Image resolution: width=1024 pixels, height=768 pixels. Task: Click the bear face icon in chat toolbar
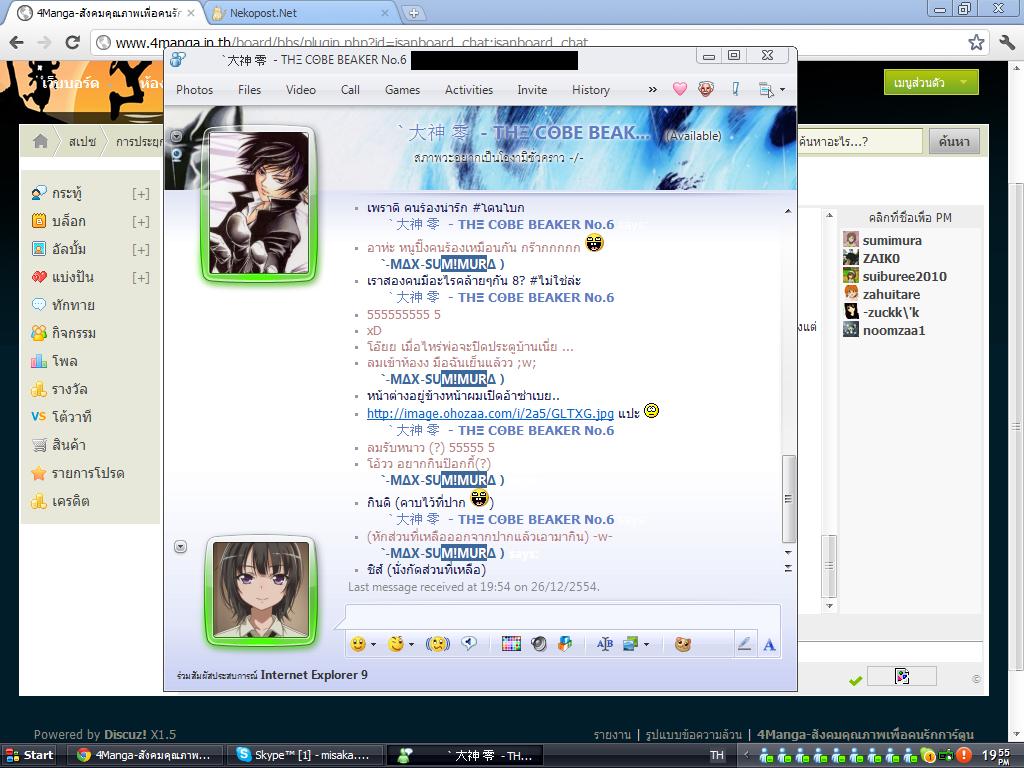click(x=683, y=645)
